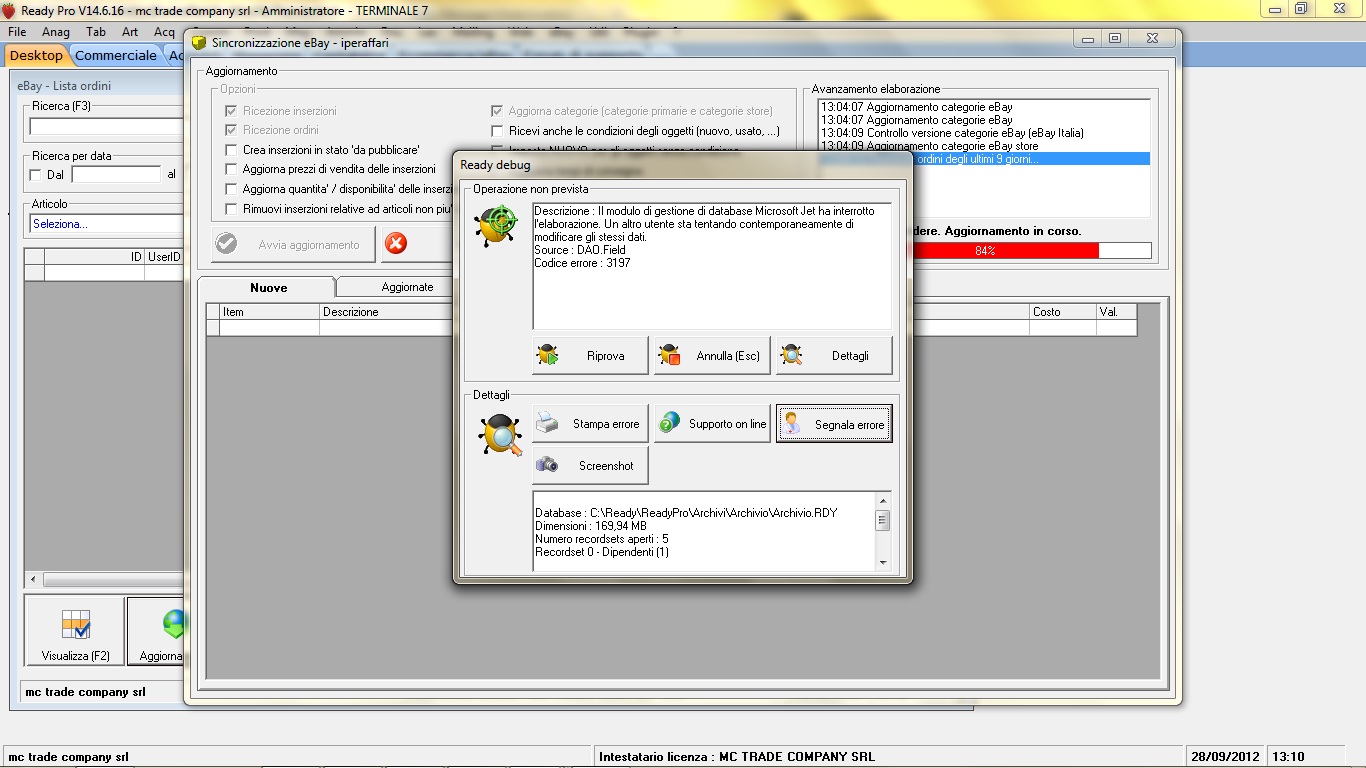
Task: Click the 'Codice errore : 3197' text
Action: click(582, 263)
